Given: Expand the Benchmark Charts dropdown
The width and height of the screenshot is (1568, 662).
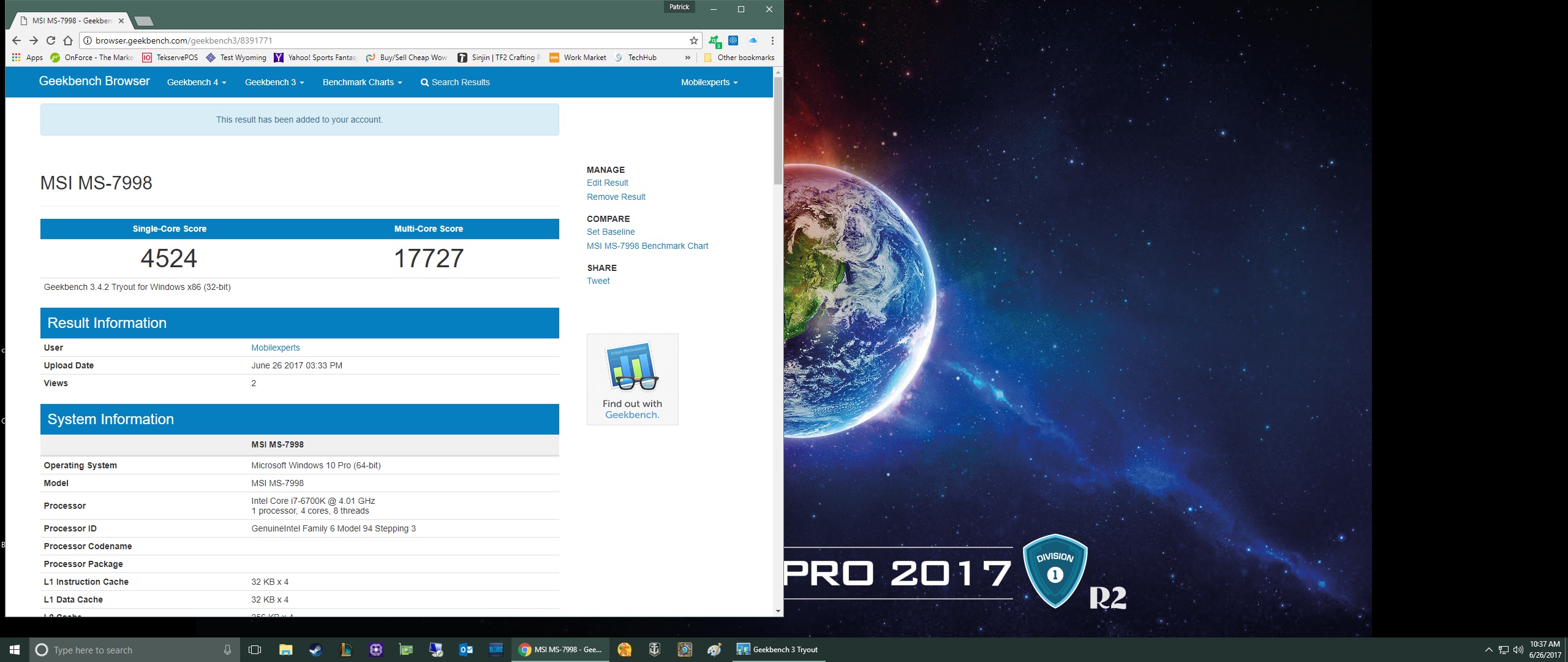Looking at the screenshot, I should [362, 82].
